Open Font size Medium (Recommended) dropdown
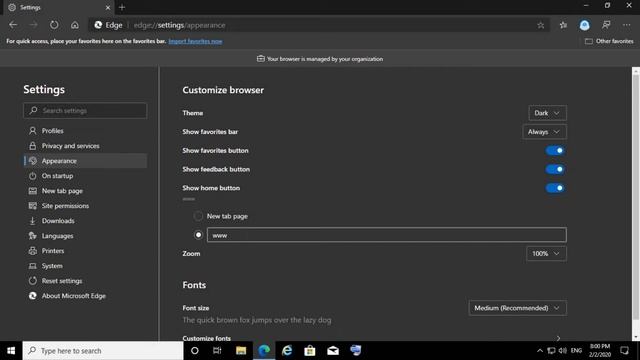The height and width of the screenshot is (360, 640). (517, 308)
